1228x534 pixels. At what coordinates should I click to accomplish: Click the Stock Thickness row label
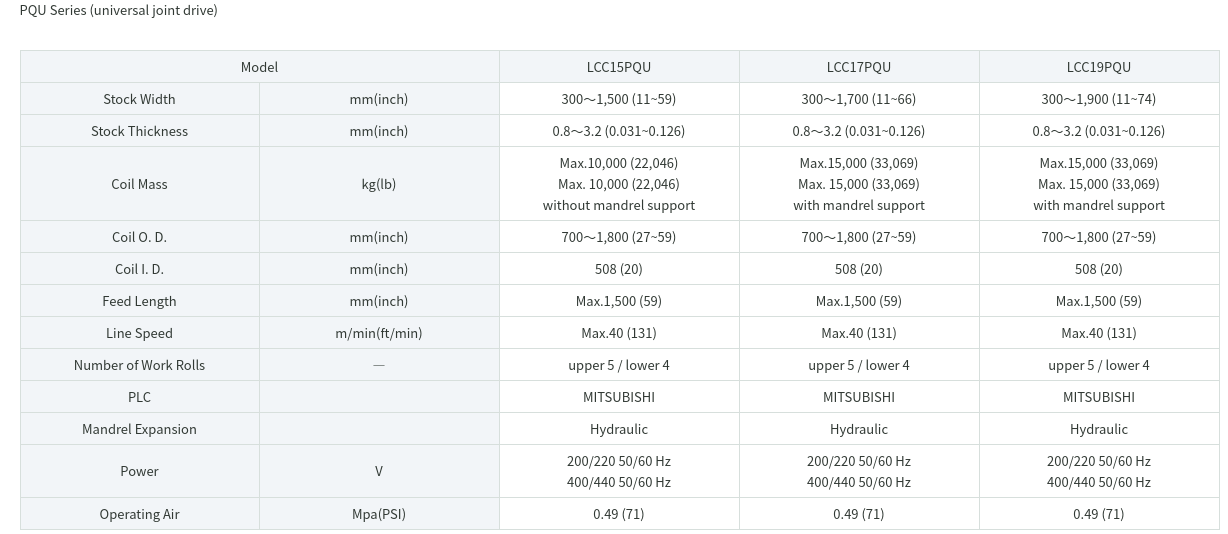click(140, 131)
